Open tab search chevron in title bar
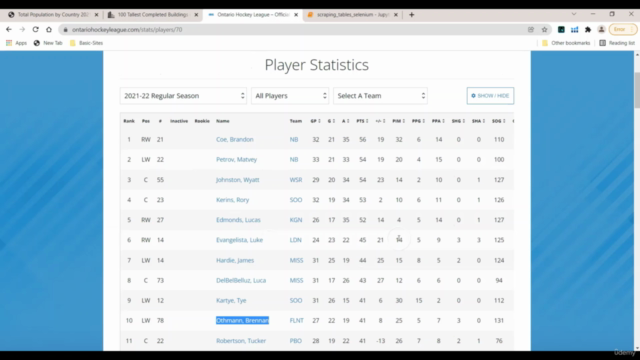640x360 pixels. (x=574, y=14)
